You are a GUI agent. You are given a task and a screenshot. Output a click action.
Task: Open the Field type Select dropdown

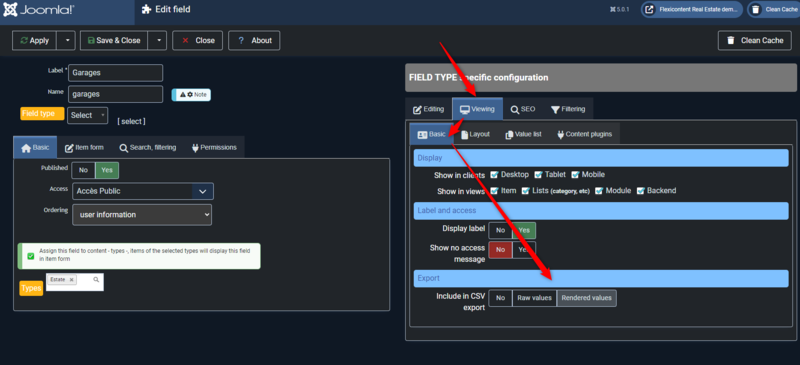point(87,115)
